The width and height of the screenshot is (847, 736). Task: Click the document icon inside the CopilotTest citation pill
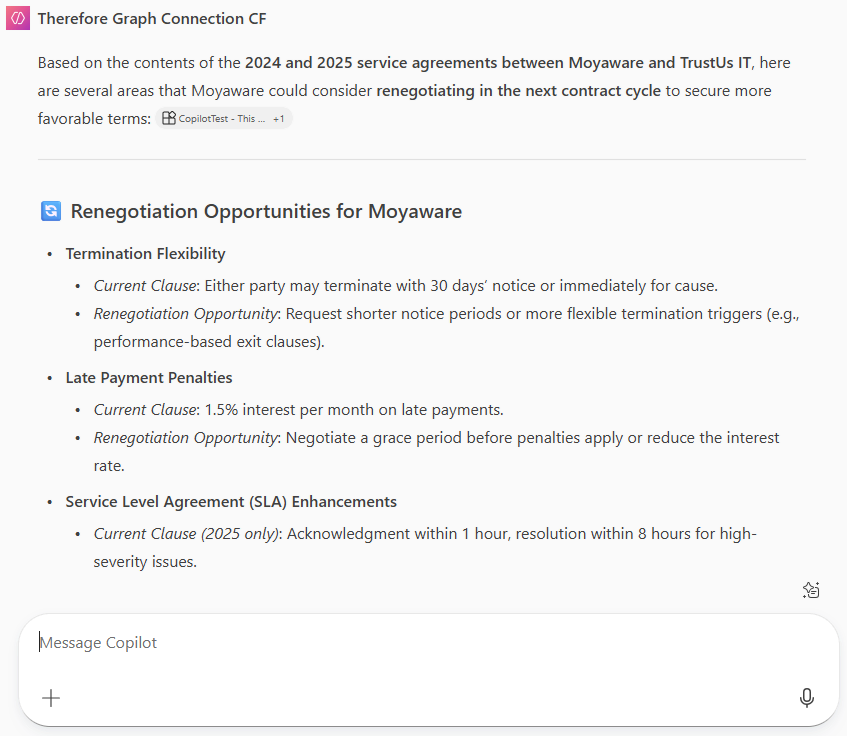coord(167,118)
